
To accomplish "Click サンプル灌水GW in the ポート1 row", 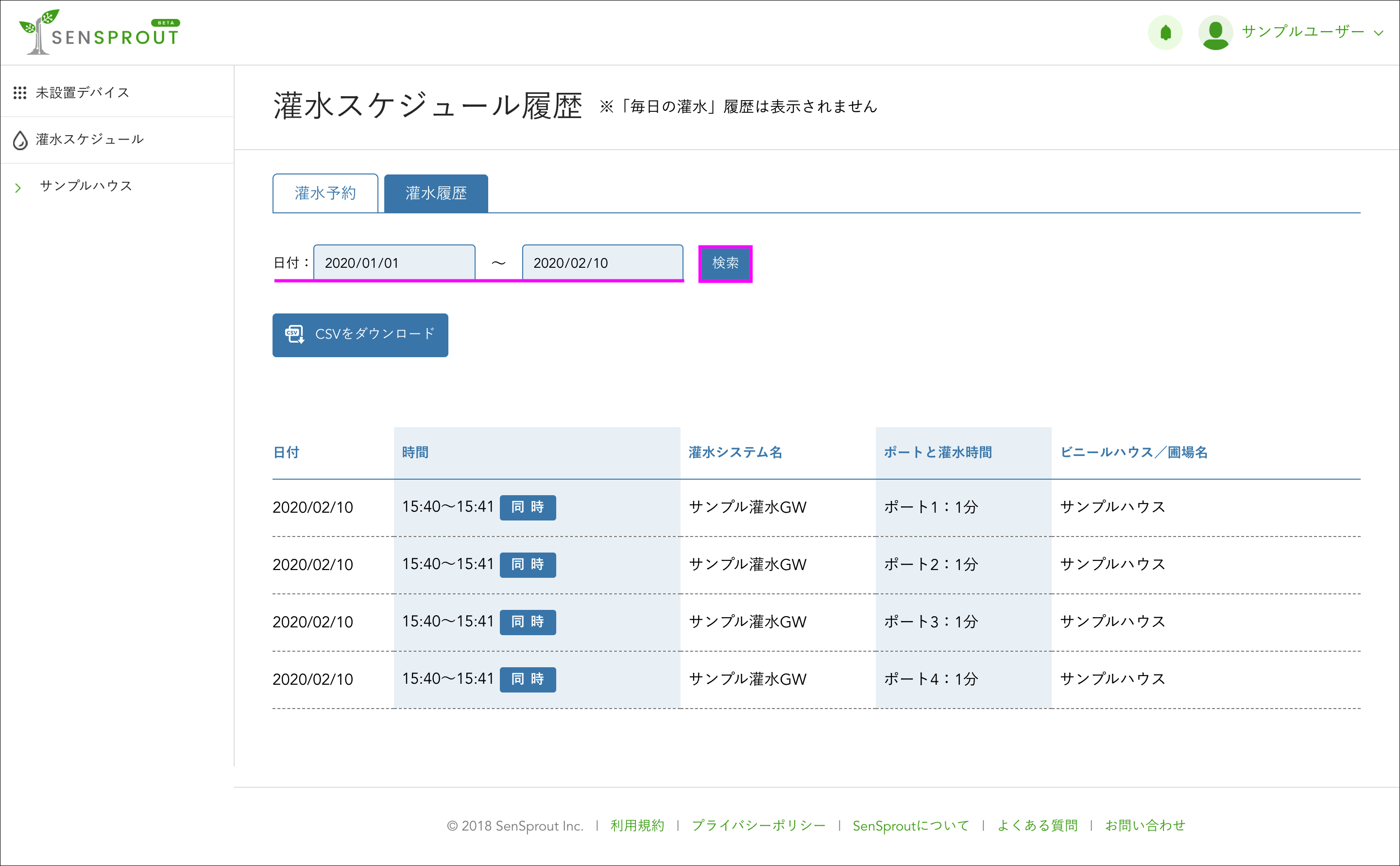I will 747,507.
